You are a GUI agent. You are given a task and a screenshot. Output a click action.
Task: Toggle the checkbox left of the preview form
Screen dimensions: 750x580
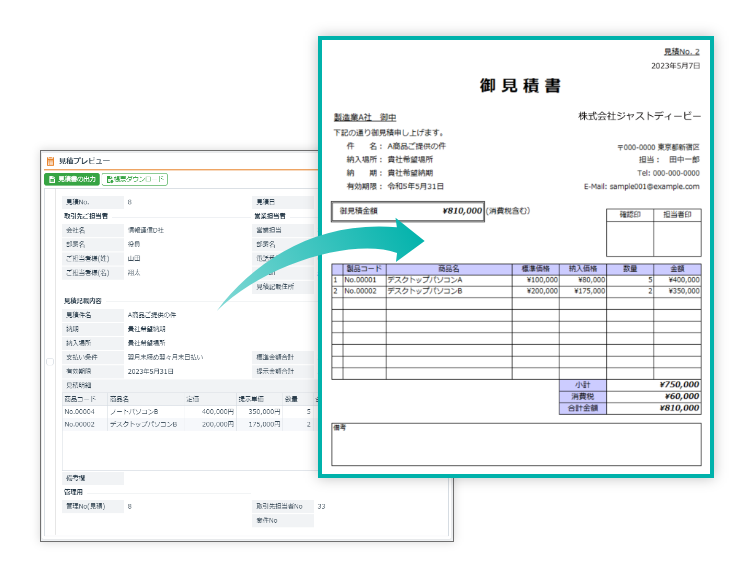click(x=51, y=362)
